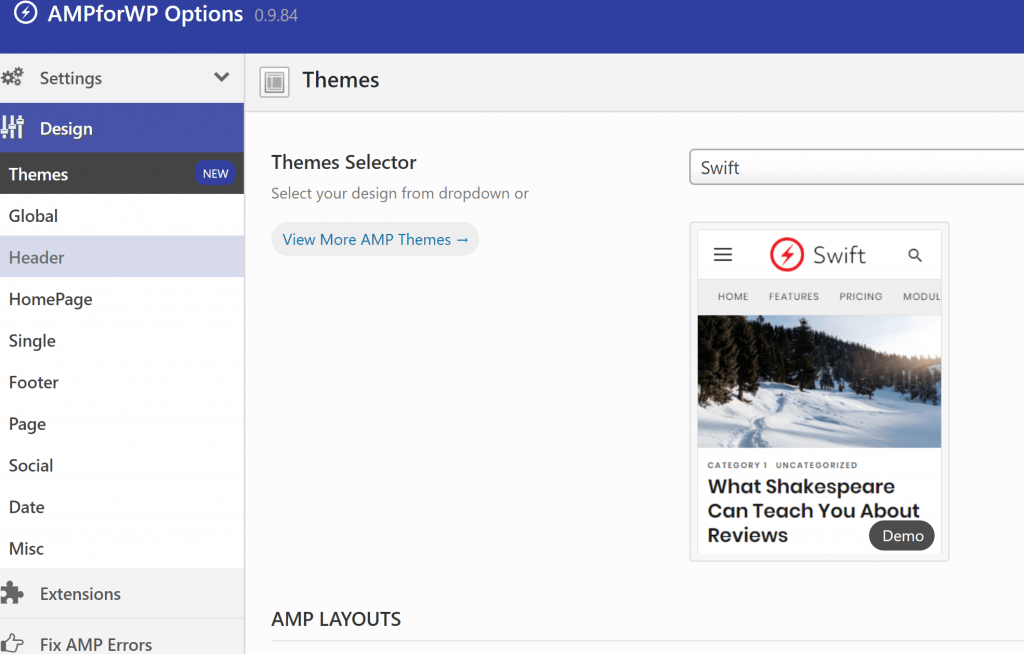The height and width of the screenshot is (654, 1024).
Task: Click the hamburger menu icon in Swift preview
Action: click(722, 254)
